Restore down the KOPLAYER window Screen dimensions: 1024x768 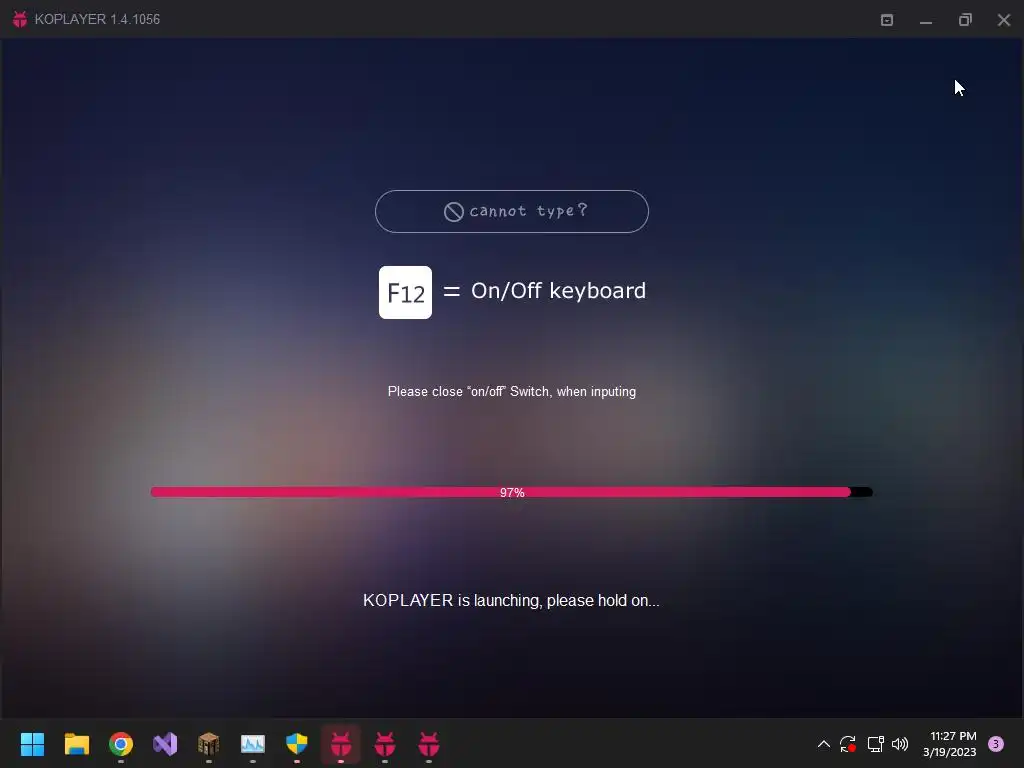pyautogui.click(x=965, y=20)
